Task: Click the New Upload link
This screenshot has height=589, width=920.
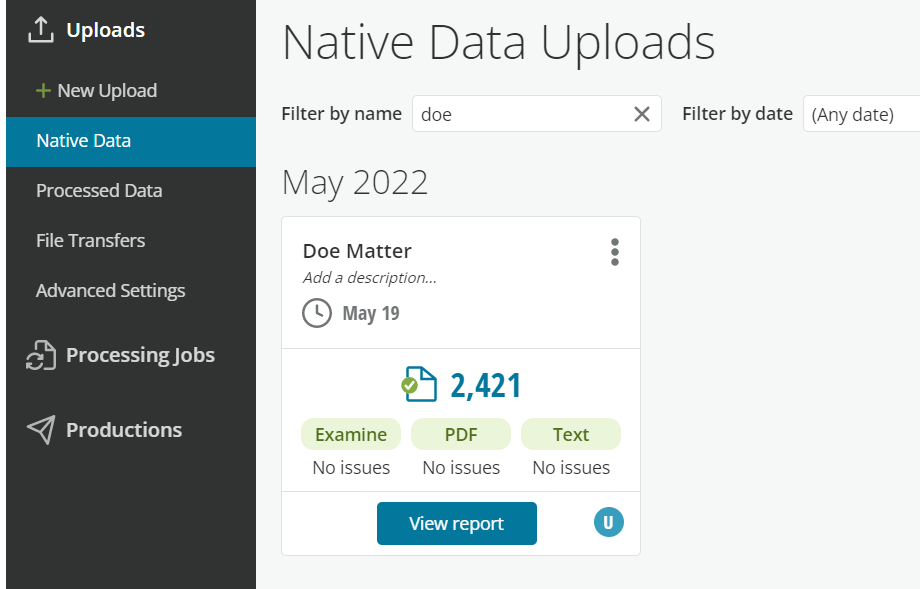Action: [x=107, y=91]
